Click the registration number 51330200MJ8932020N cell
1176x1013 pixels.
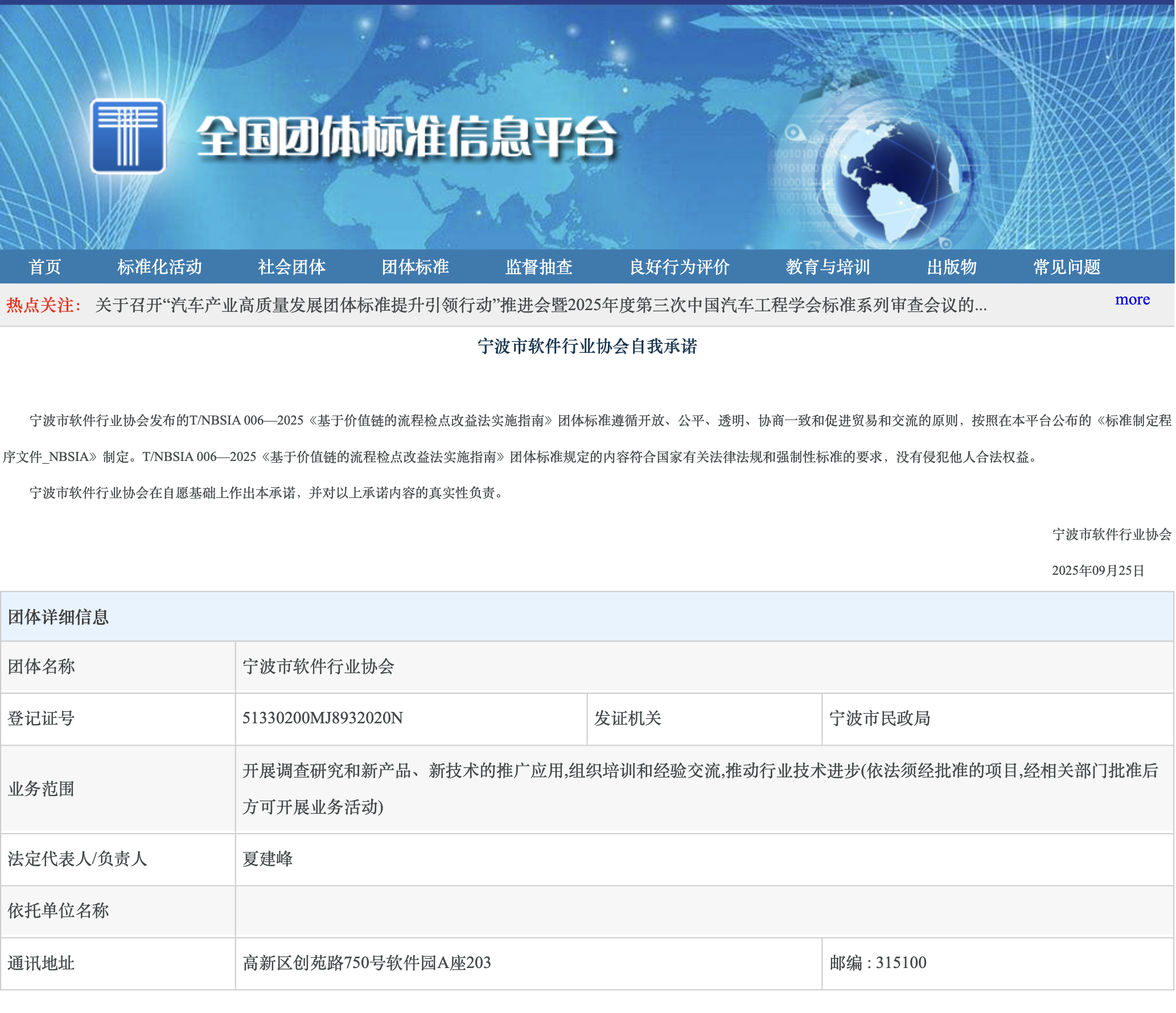point(322,718)
